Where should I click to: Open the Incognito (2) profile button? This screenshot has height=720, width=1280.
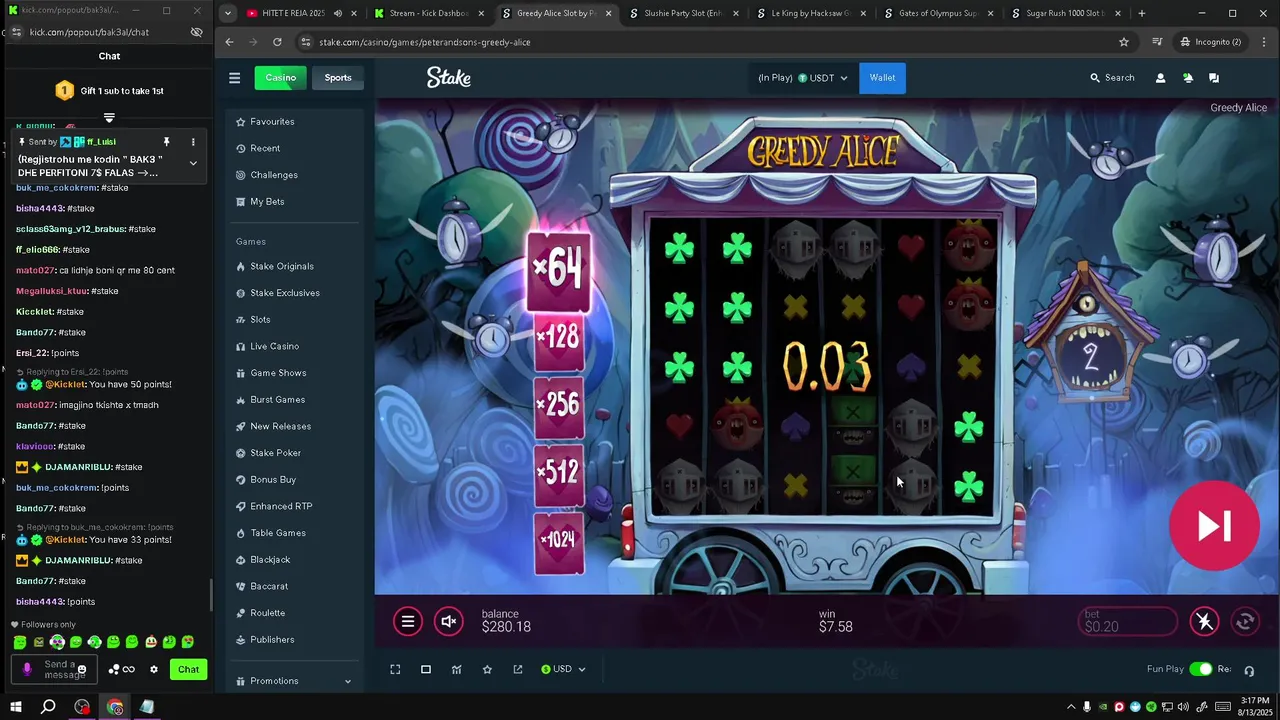click(1210, 42)
